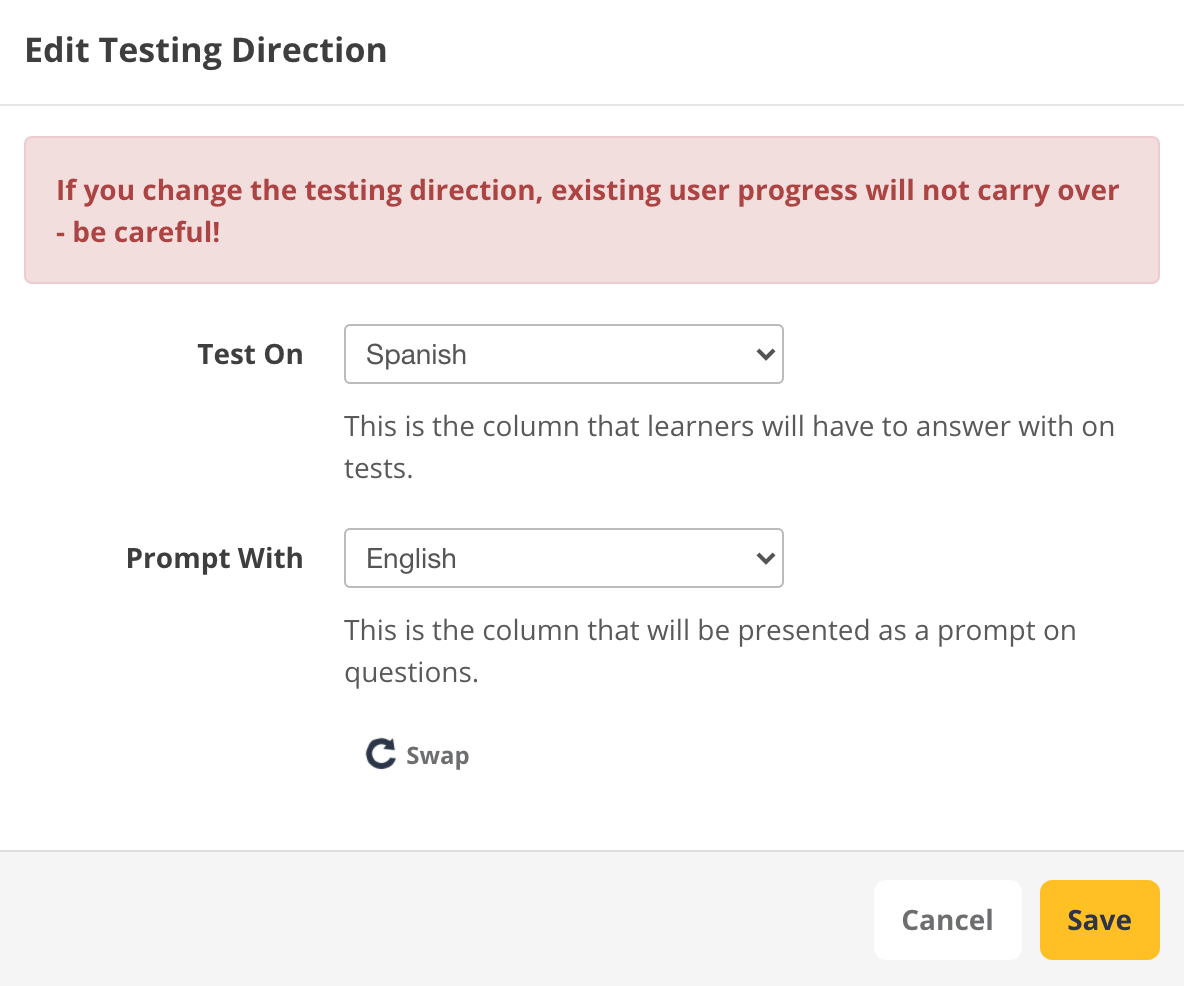Screen dimensions: 1184x986
Task: Click the Edit Testing Direction title
Action: point(206,50)
